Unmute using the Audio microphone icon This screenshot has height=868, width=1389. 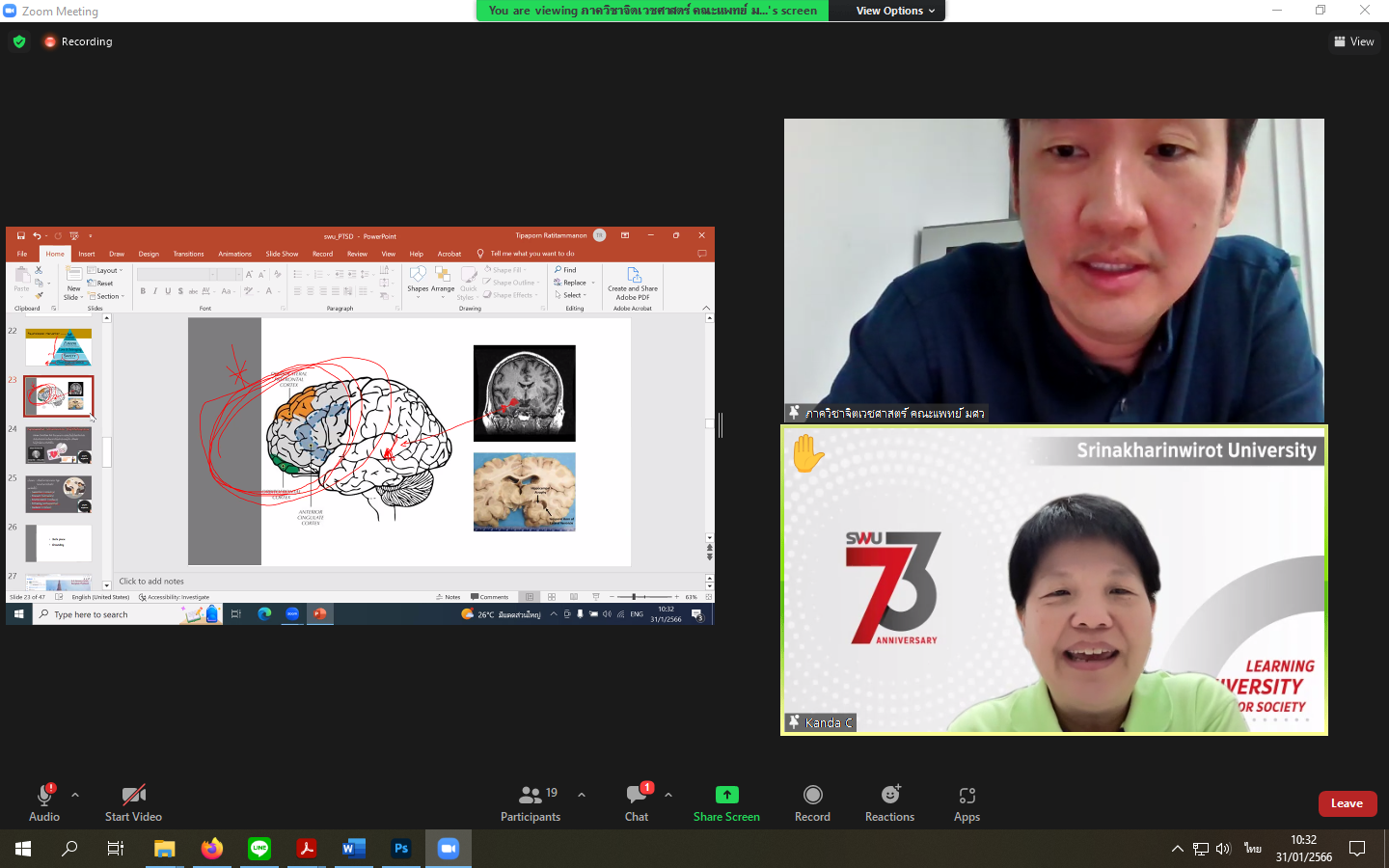43,796
